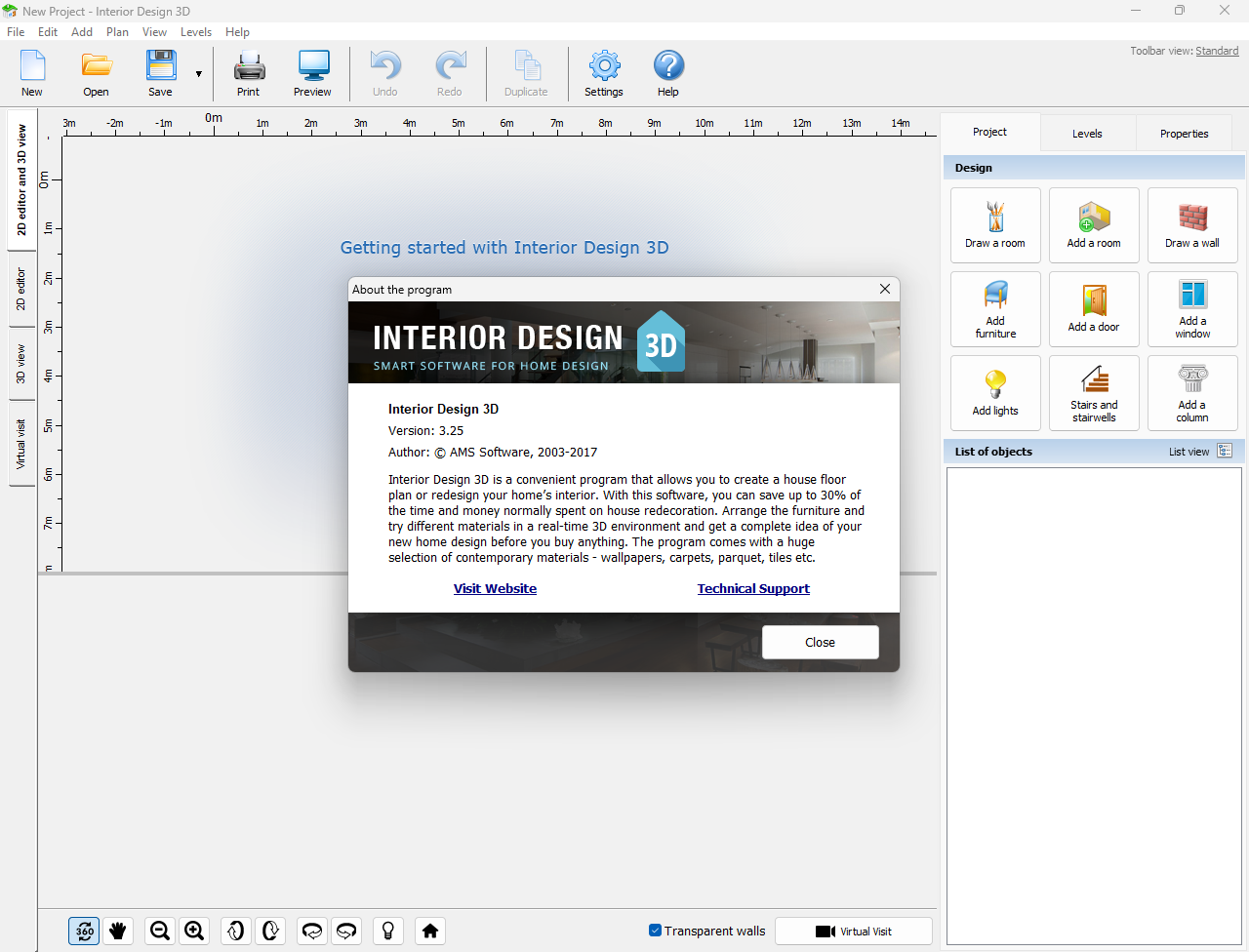Click the Add a window tool

1192,309
